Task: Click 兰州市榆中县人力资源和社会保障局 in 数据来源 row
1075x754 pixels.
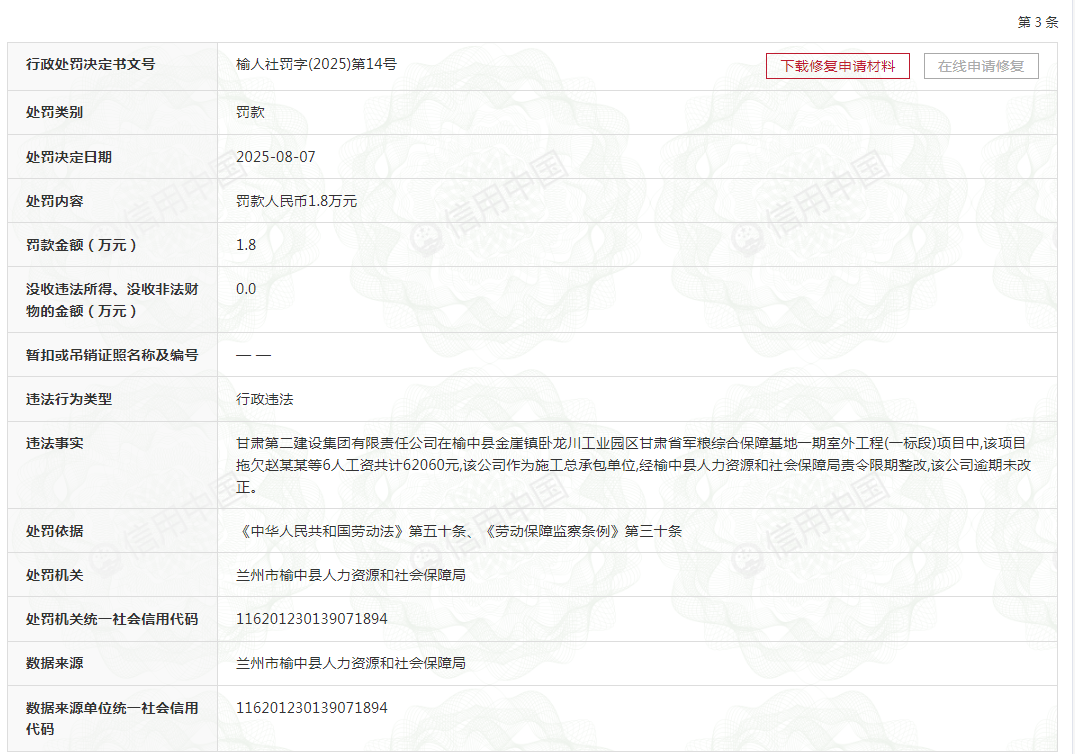Action: 351,662
